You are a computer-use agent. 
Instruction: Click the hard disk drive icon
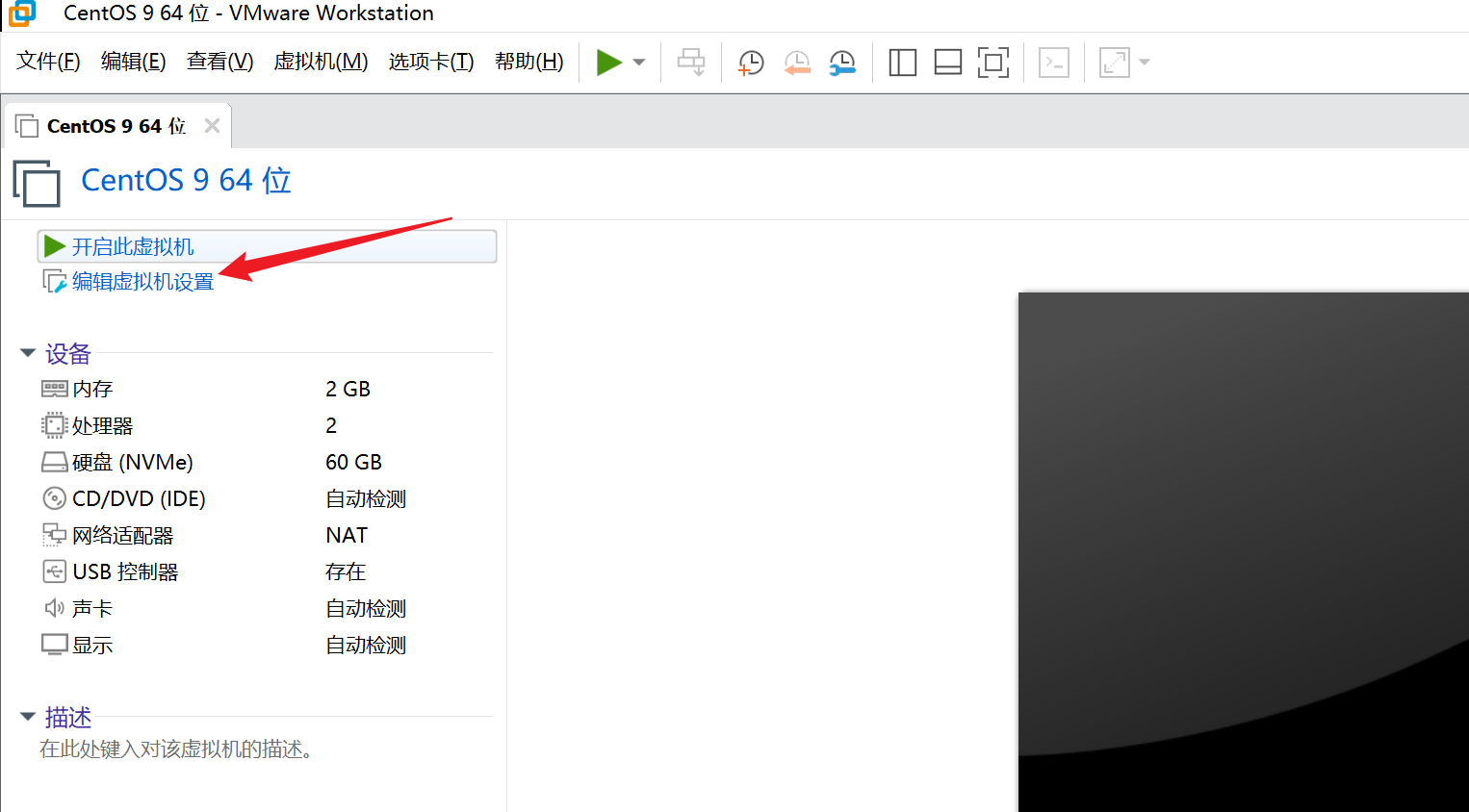tap(55, 463)
